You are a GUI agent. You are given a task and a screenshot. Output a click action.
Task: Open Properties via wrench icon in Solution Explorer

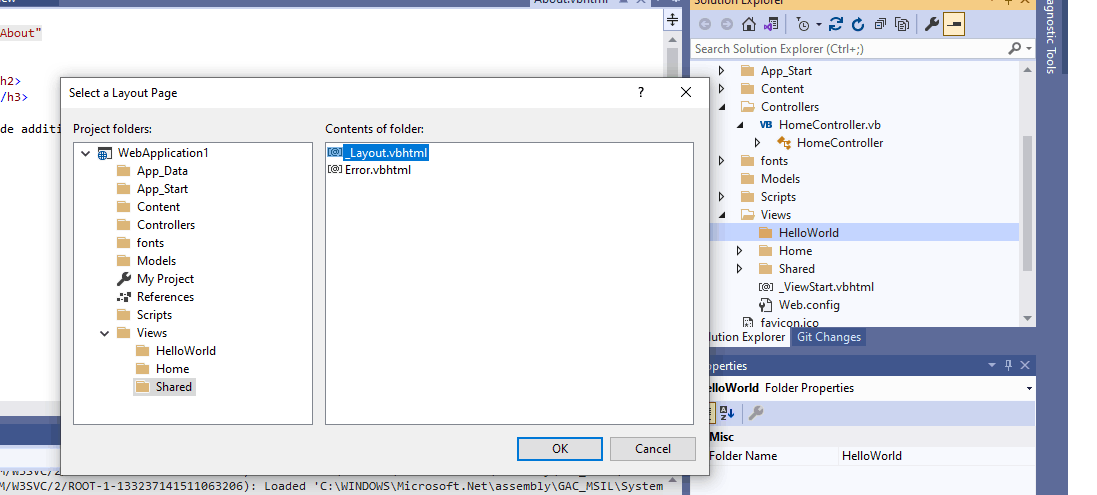pyautogui.click(x=931, y=24)
